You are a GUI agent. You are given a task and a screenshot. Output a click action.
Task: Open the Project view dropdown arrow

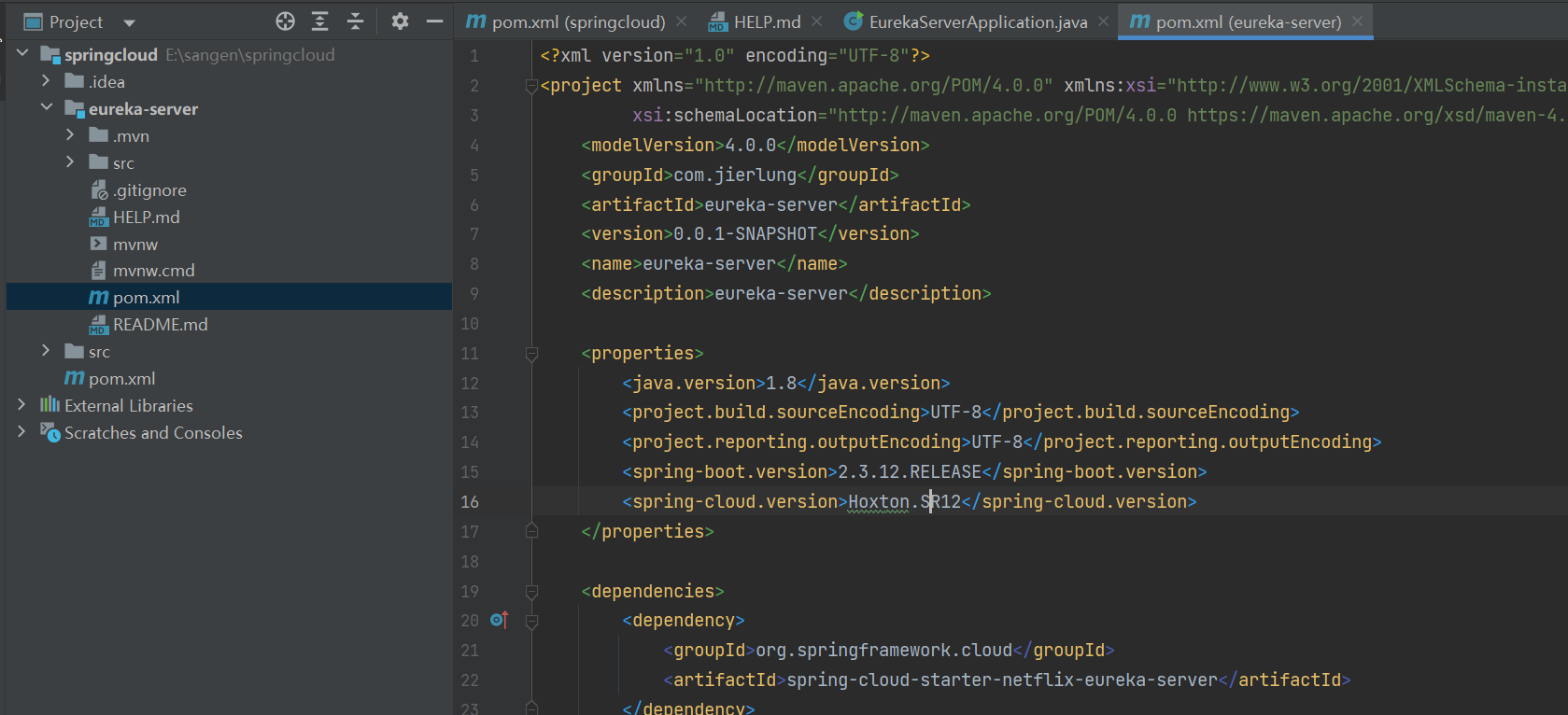[129, 22]
